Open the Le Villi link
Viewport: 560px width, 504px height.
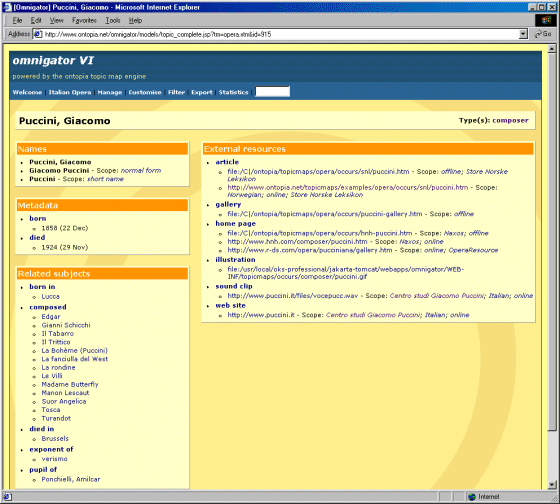[52, 376]
